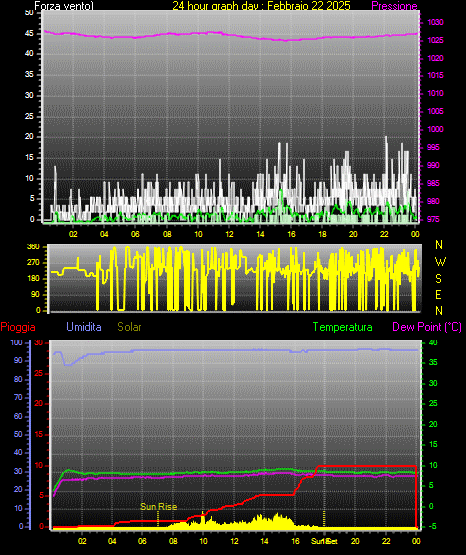The image size is (466, 555).
Task: Click the 90 humidity axis value
Action: click(18, 360)
